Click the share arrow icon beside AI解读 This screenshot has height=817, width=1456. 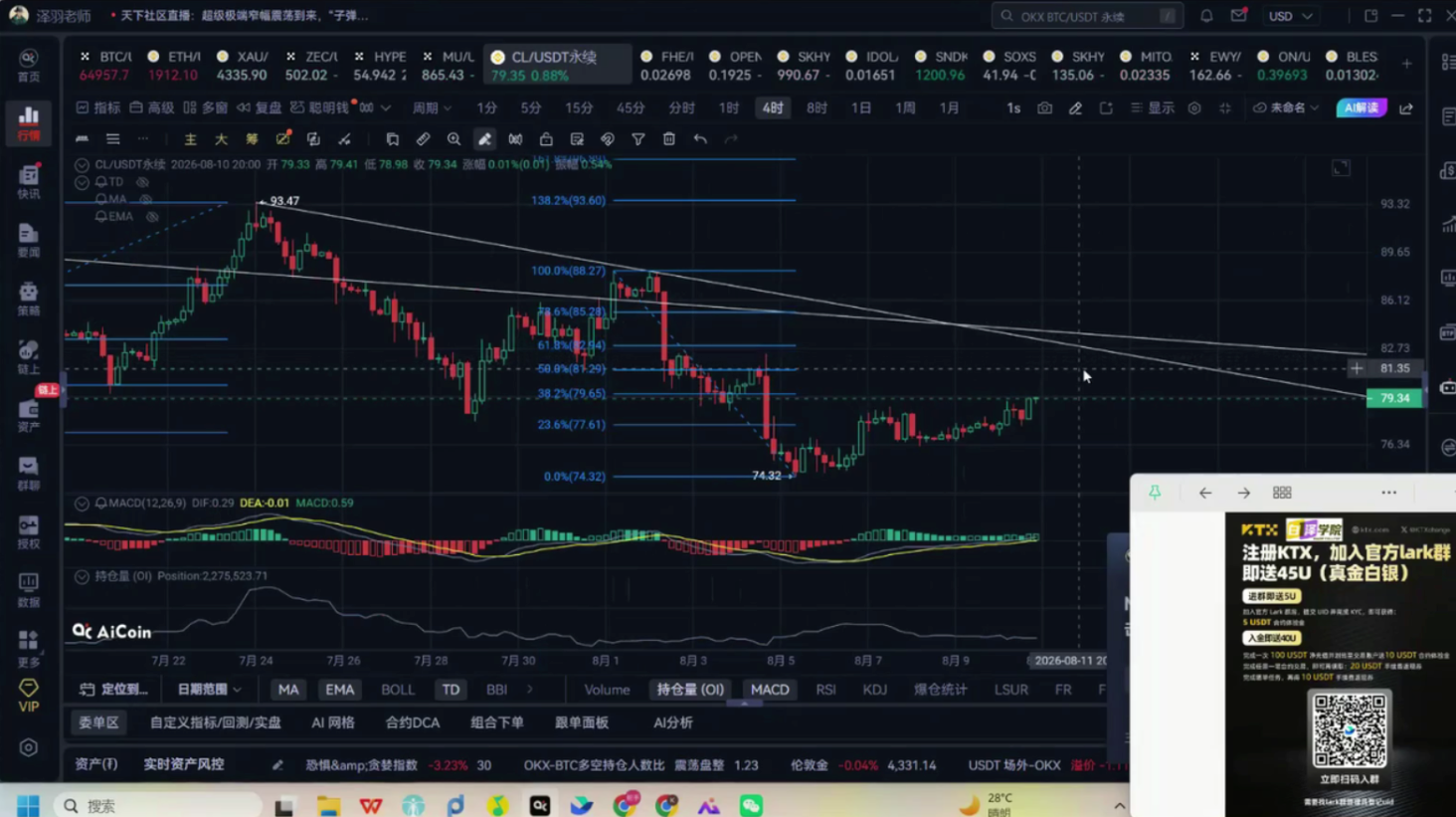(x=1406, y=107)
